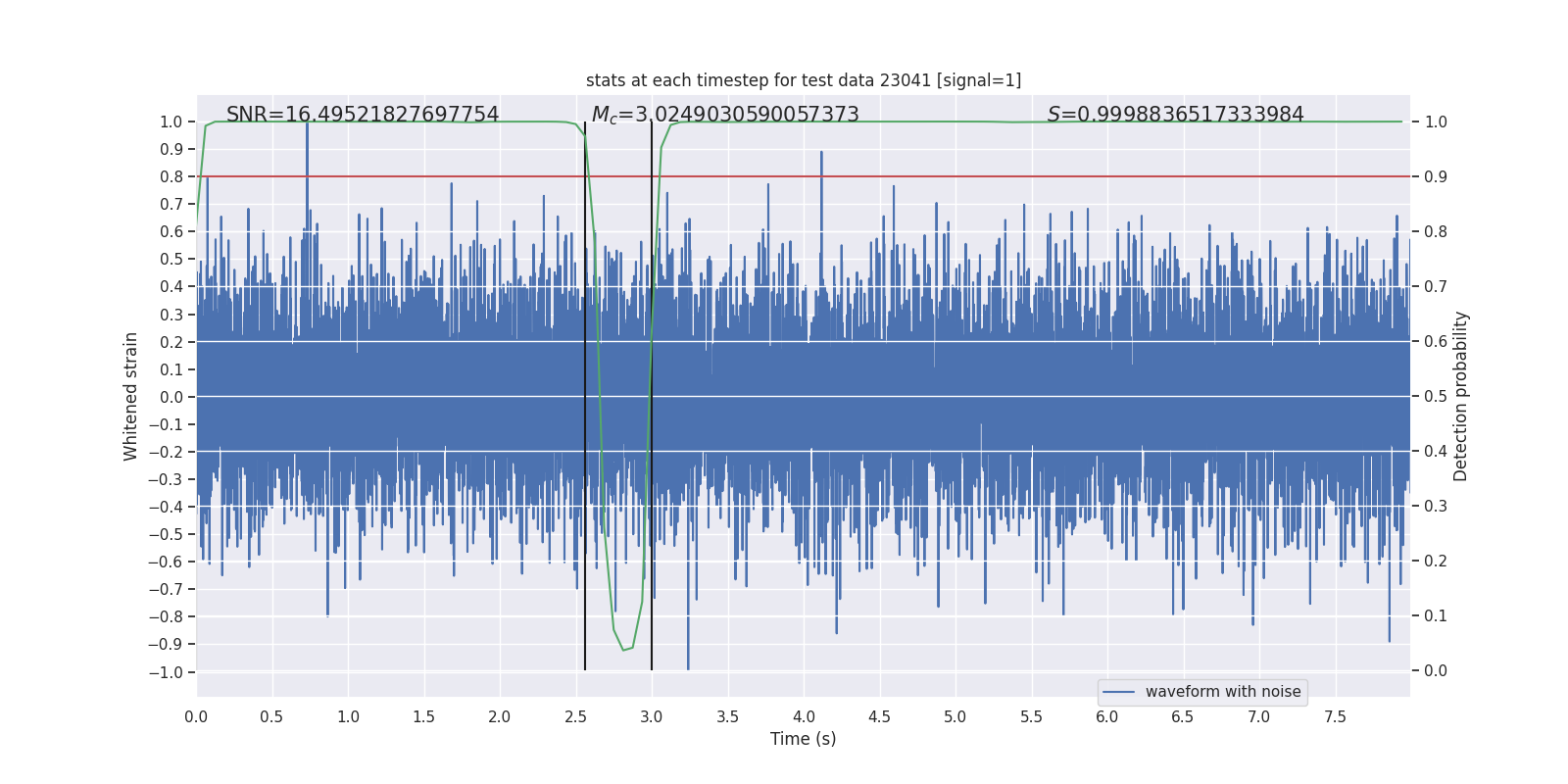
Task: Select the 'Time (s)' axis label
Action: [x=804, y=739]
